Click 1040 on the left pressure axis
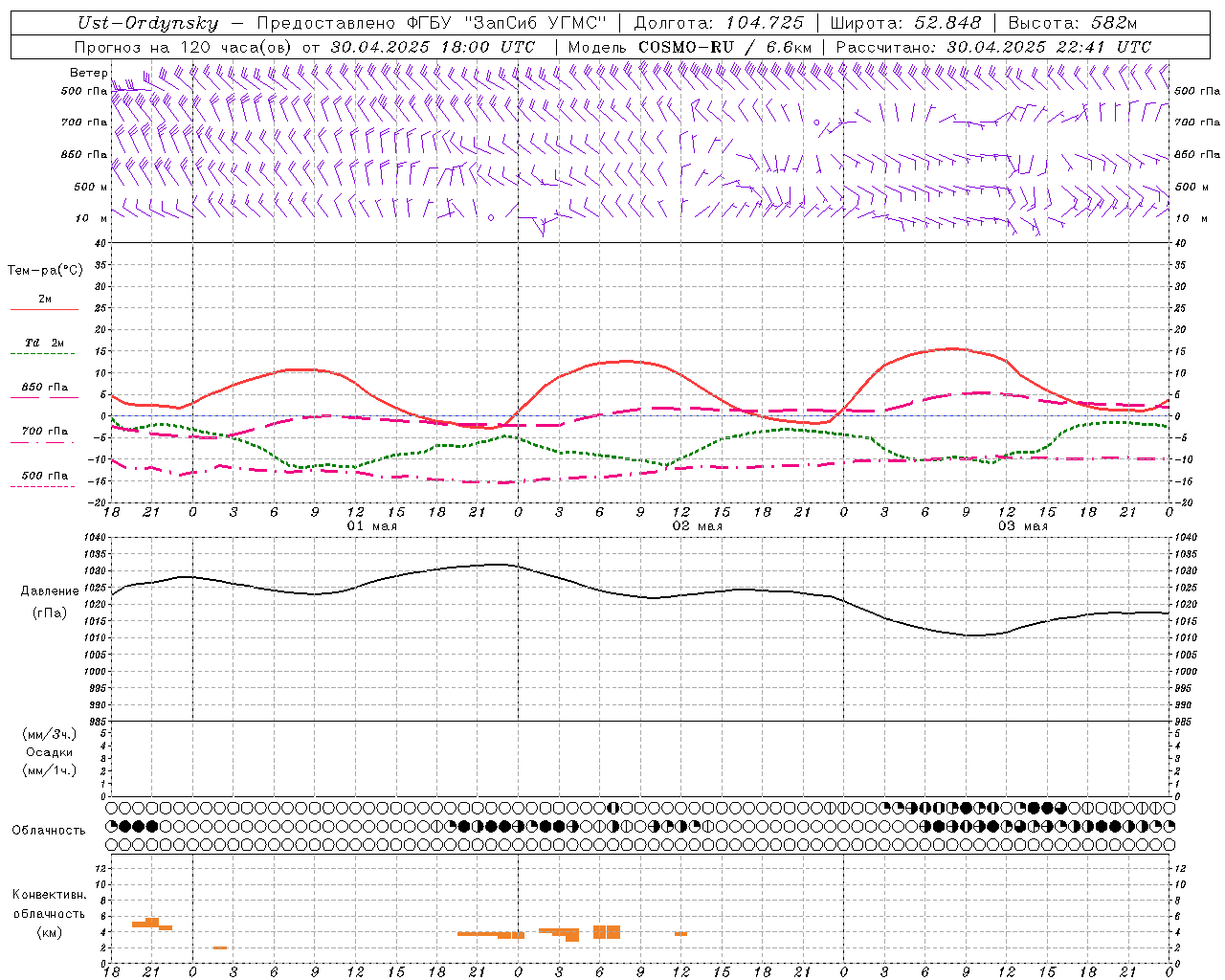The width and height of the screenshot is (1225, 980). click(97, 537)
